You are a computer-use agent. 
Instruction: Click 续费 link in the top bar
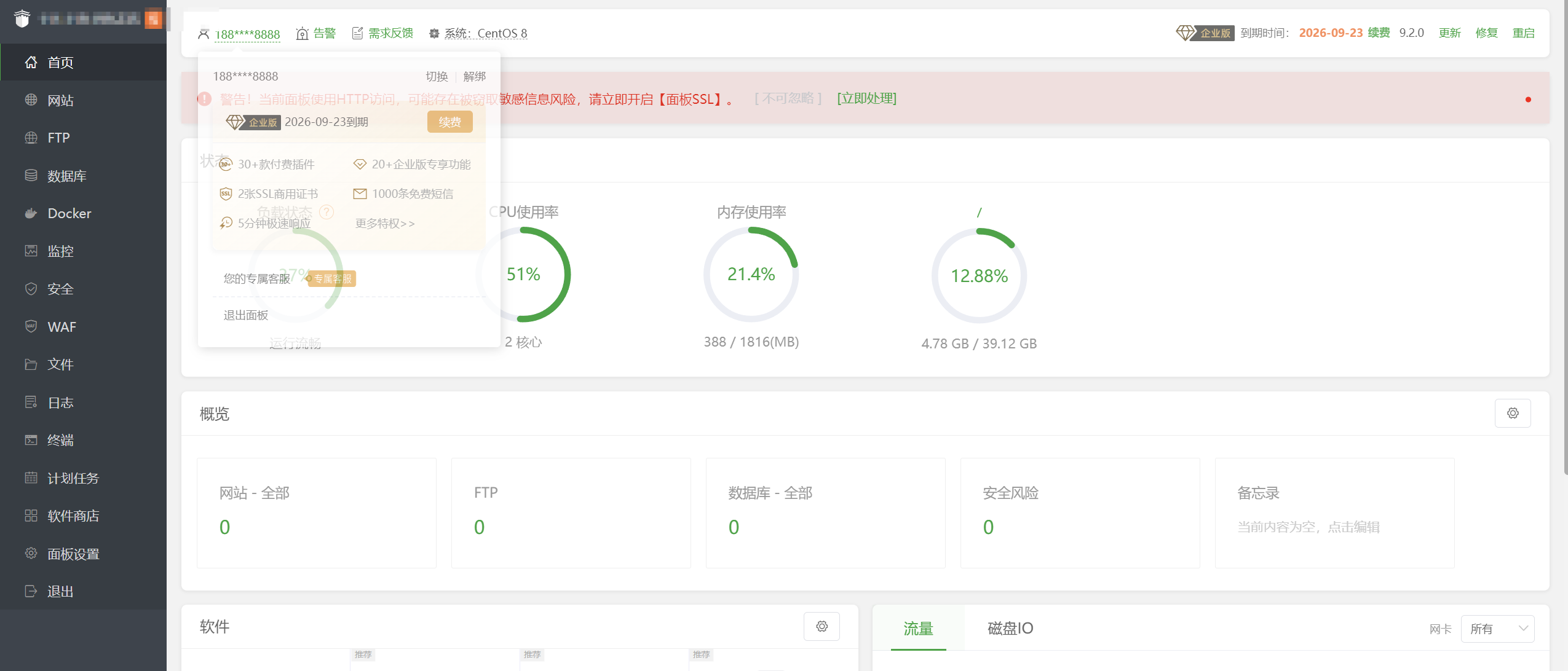pyautogui.click(x=1379, y=33)
